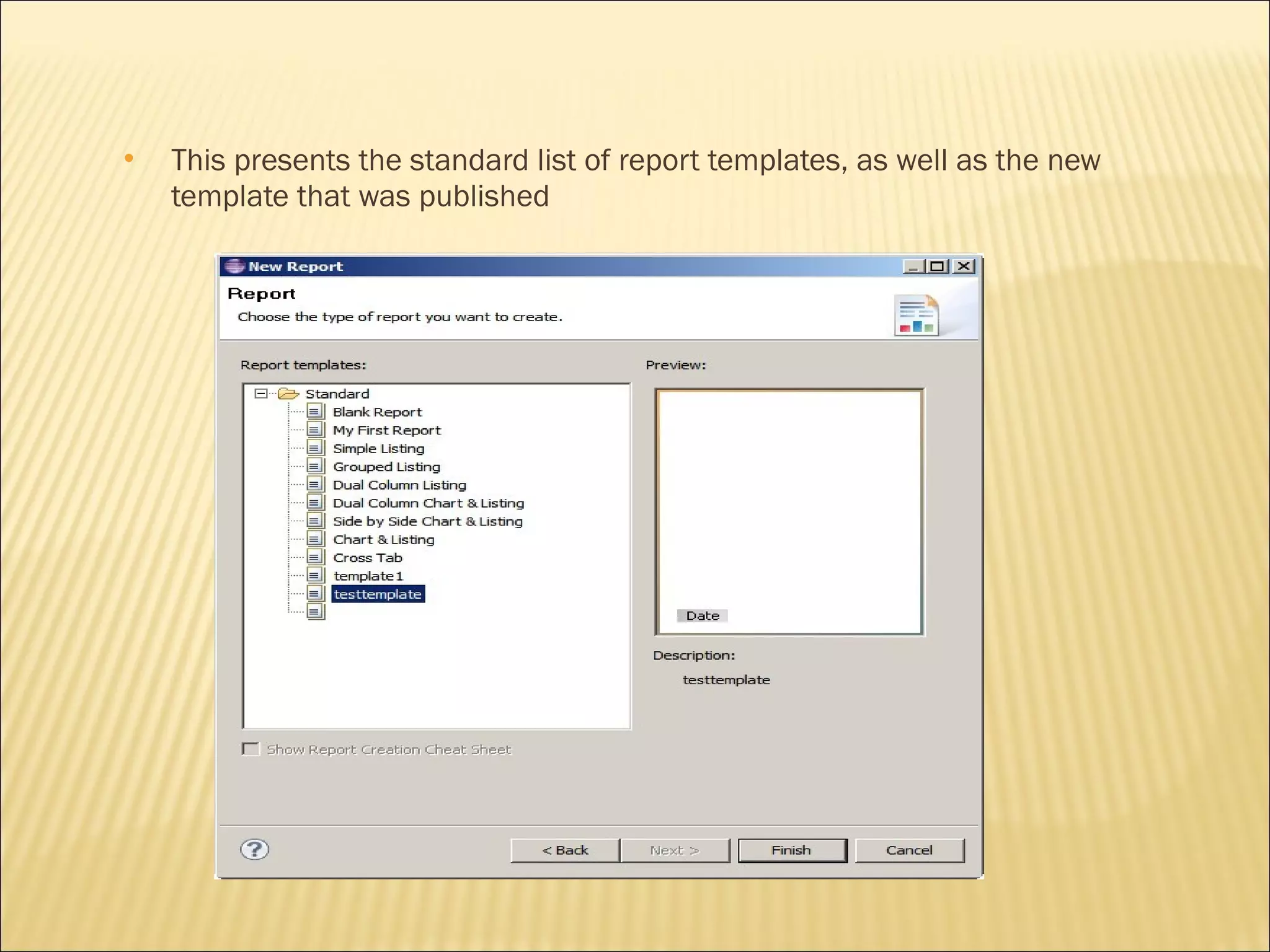
Task: Click the Next button
Action: (x=675, y=850)
